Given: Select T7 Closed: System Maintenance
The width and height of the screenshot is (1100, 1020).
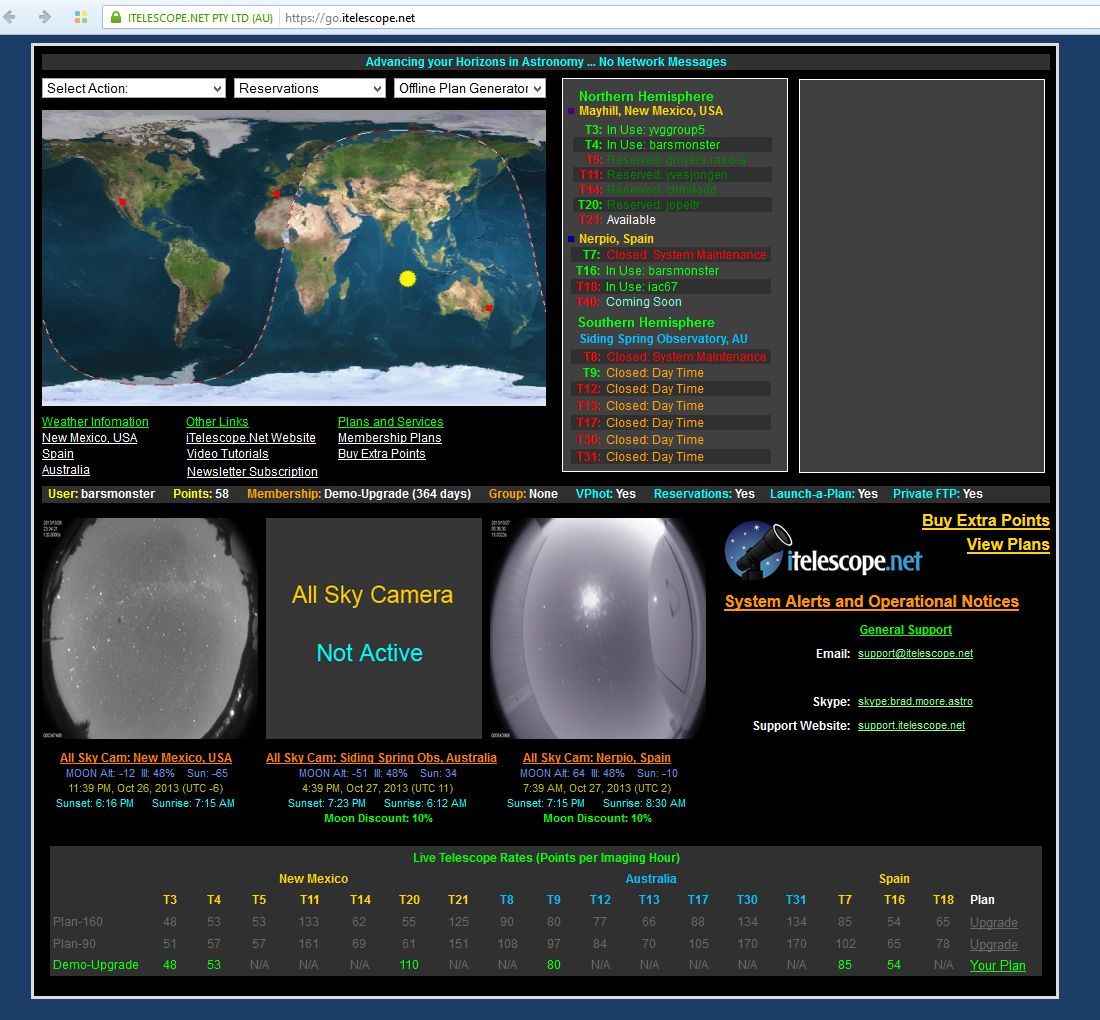Looking at the screenshot, I should pos(674,255).
